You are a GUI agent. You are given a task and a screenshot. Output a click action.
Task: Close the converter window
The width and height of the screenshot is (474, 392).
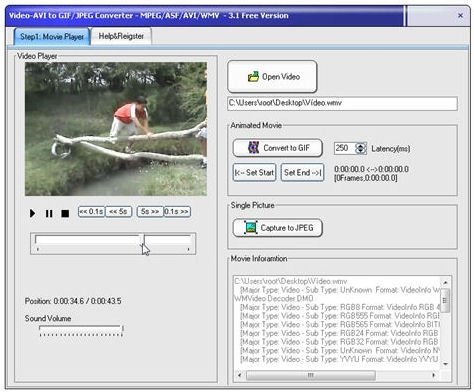click(x=460, y=15)
